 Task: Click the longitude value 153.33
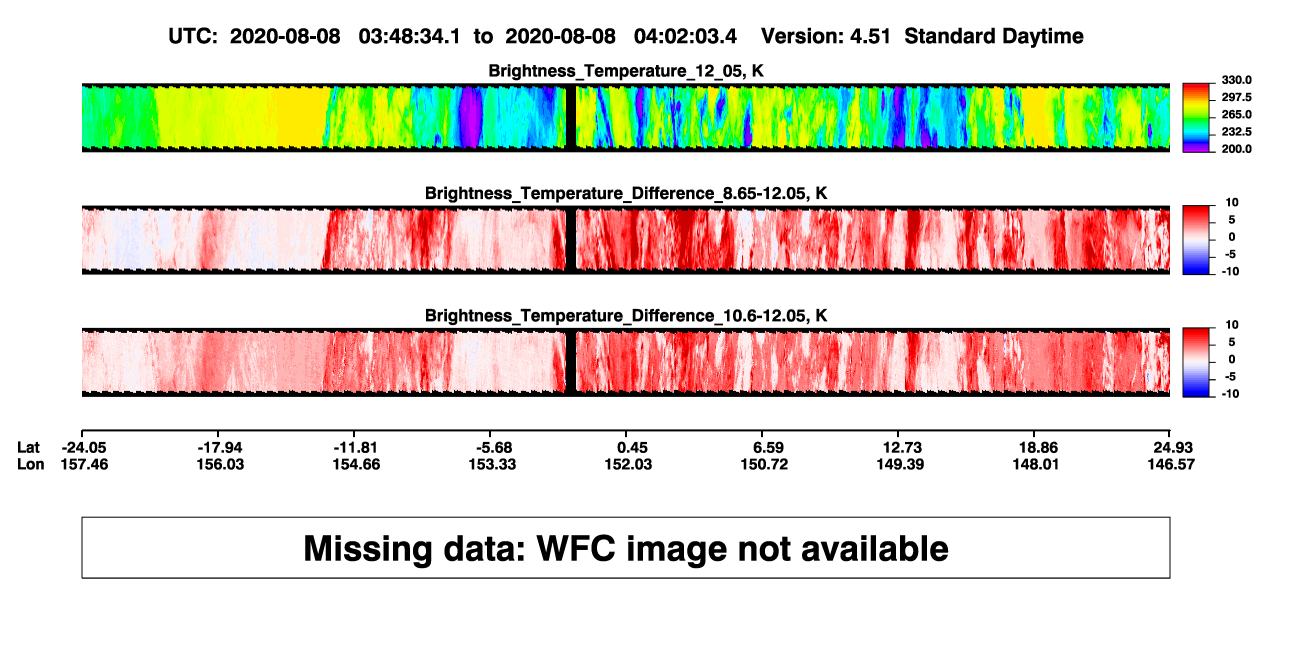[x=493, y=464]
